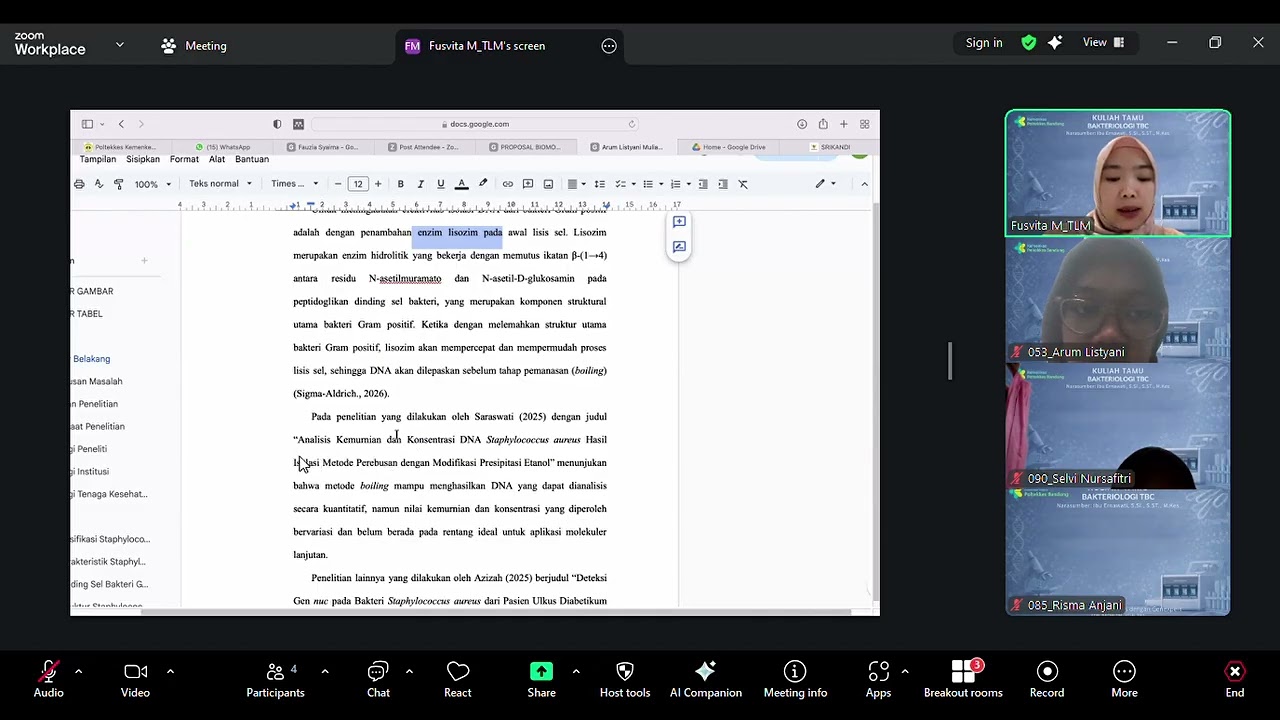Toggle the Safari sidebar button
Image resolution: width=1280 pixels, height=720 pixels.
pyautogui.click(x=88, y=124)
